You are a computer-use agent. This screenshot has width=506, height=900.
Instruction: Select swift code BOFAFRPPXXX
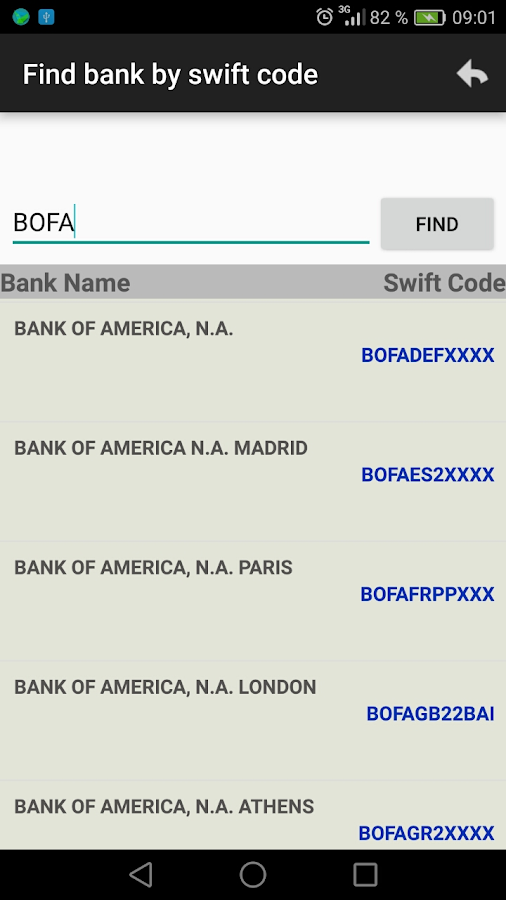tap(427, 594)
